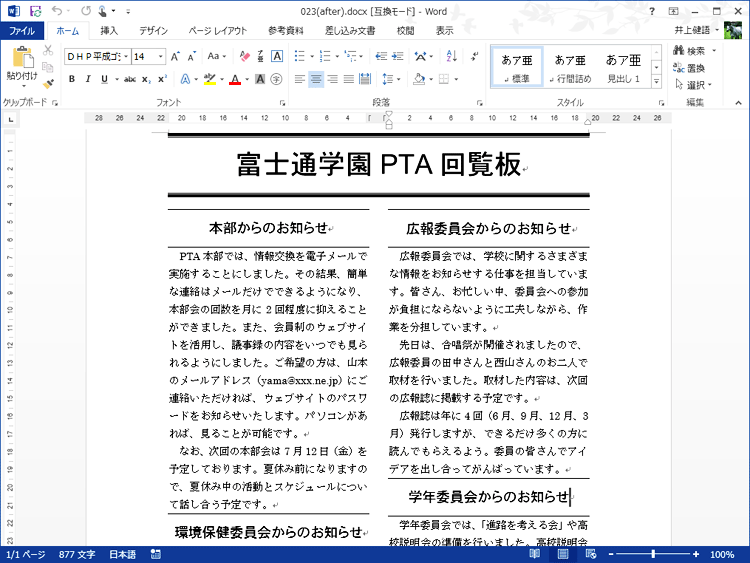Click the zoom slider handle
Screen dimensions: 750x563
point(653,554)
